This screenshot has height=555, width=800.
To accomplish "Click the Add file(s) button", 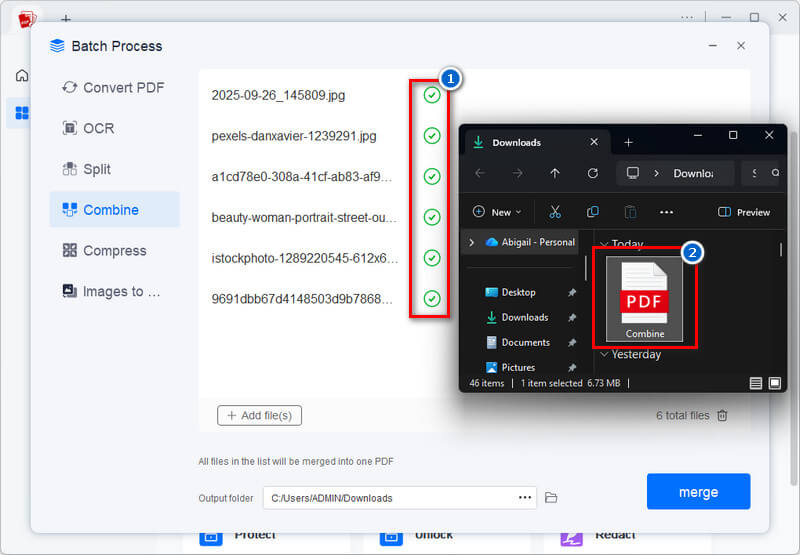I will point(259,415).
